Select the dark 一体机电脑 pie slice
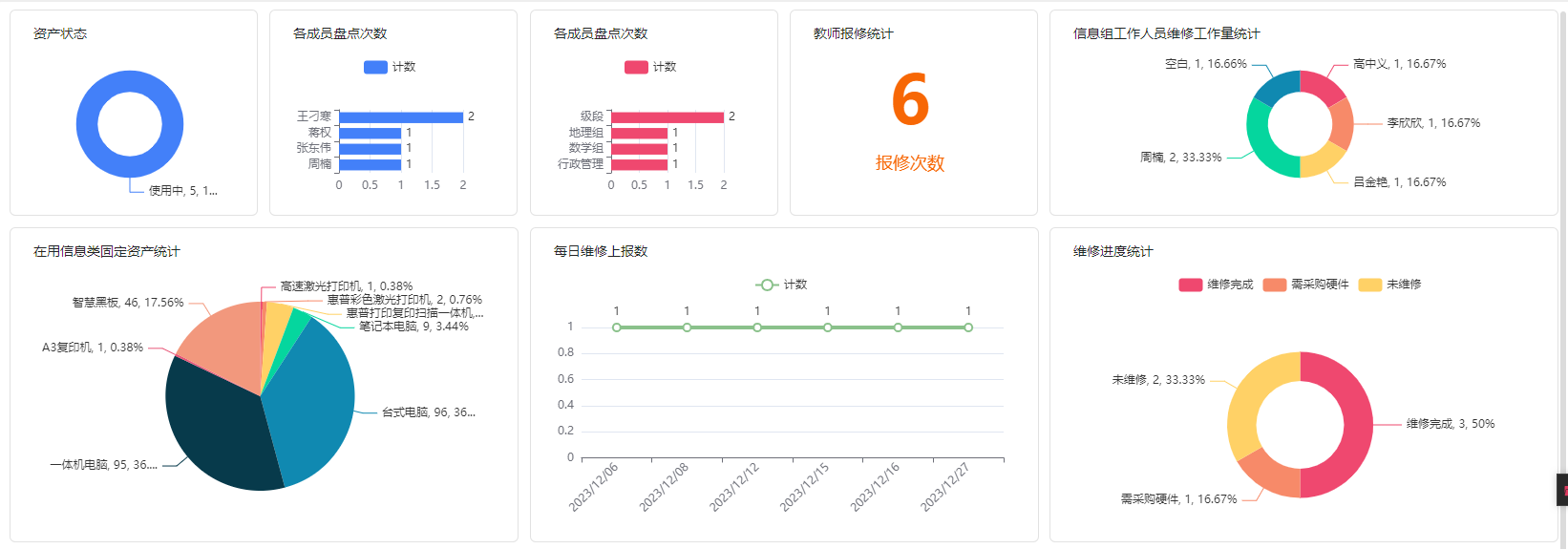Image resolution: width=1568 pixels, height=549 pixels. pos(215,430)
